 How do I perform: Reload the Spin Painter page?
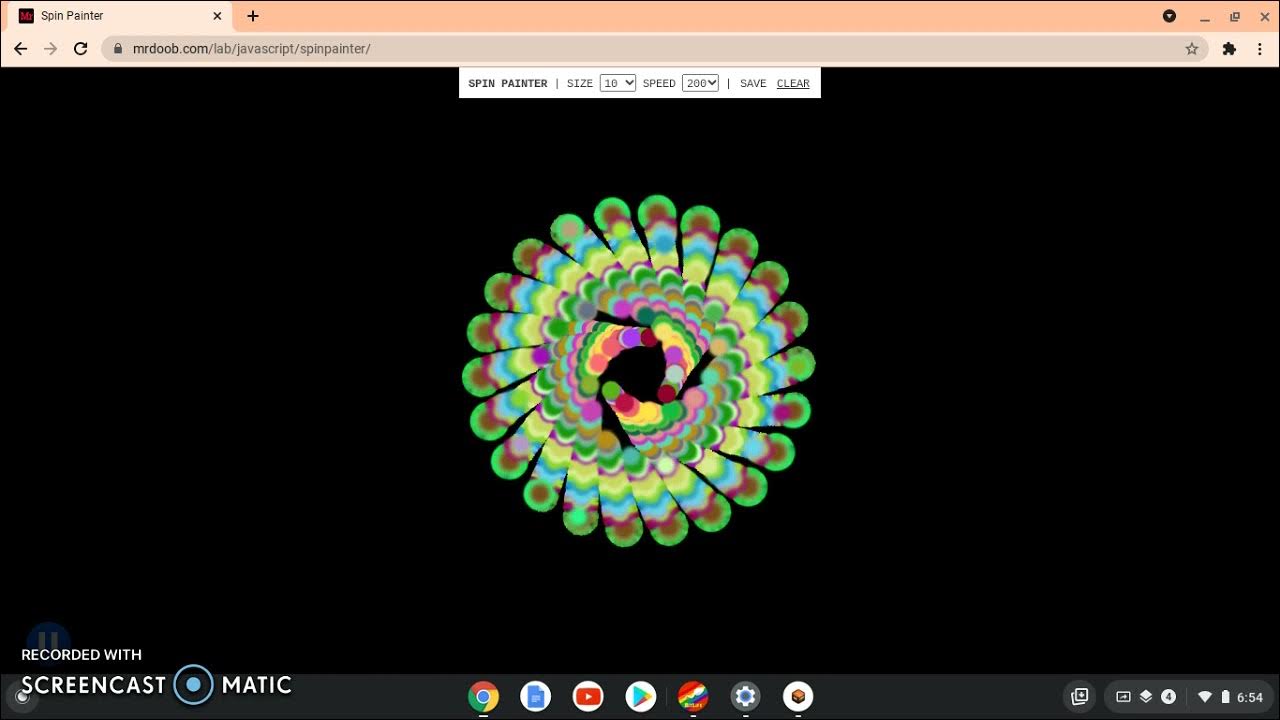[81, 48]
